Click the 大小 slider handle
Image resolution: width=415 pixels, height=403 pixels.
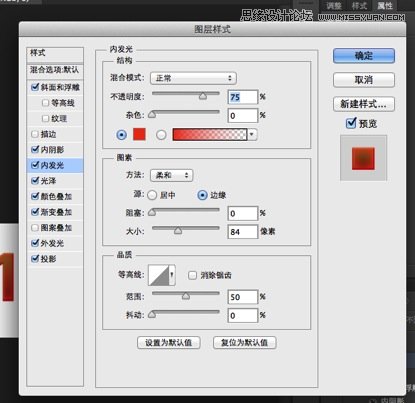pyautogui.click(x=178, y=230)
